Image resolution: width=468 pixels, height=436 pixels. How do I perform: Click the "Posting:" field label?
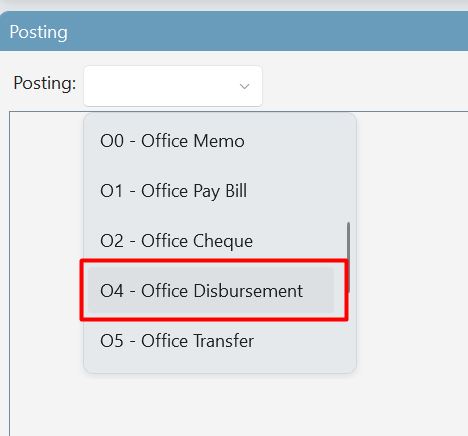tap(45, 83)
